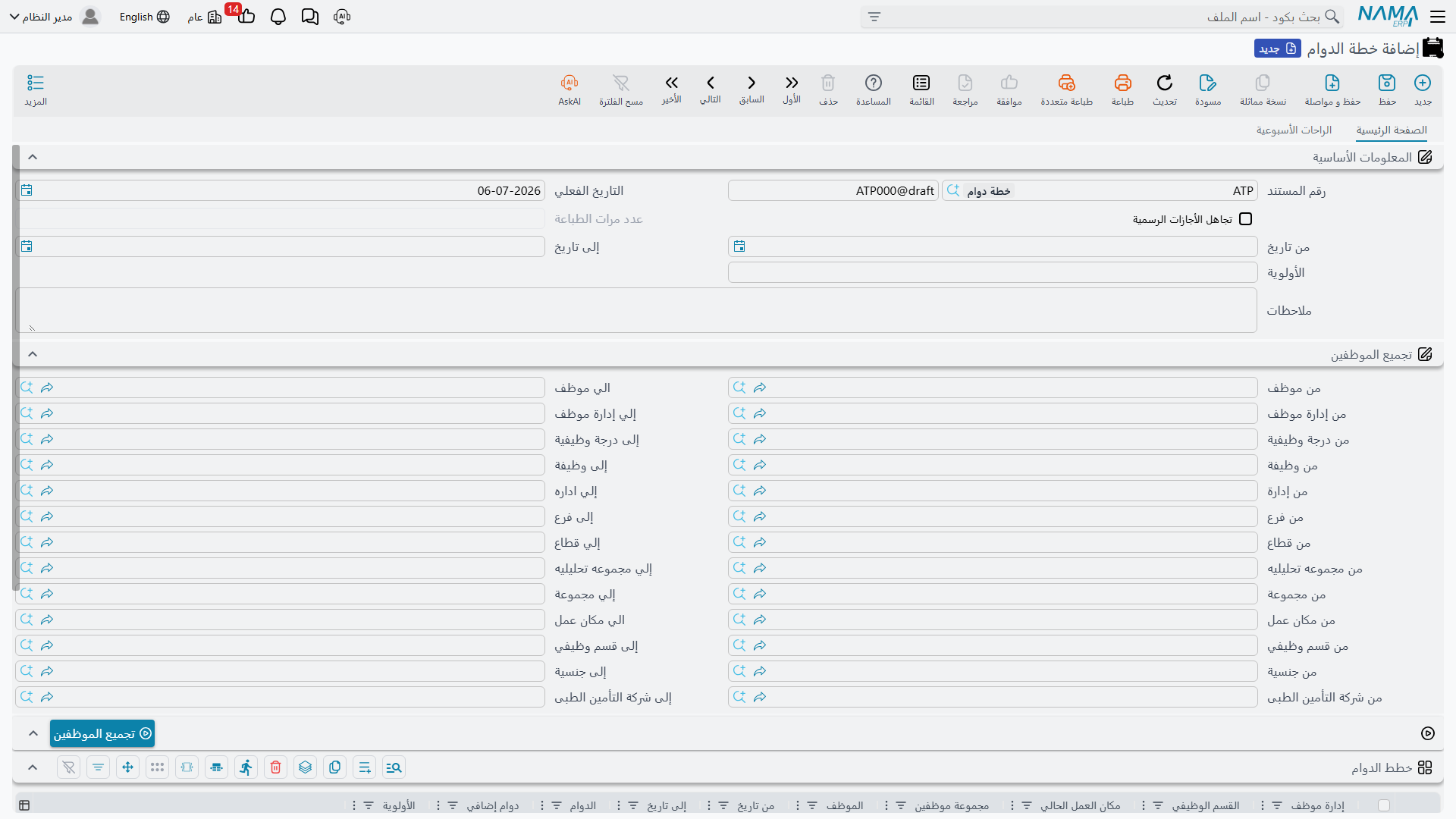Open طباعة متعددة multi-print icon
Screen dimensions: 1456x819
tap(1066, 89)
